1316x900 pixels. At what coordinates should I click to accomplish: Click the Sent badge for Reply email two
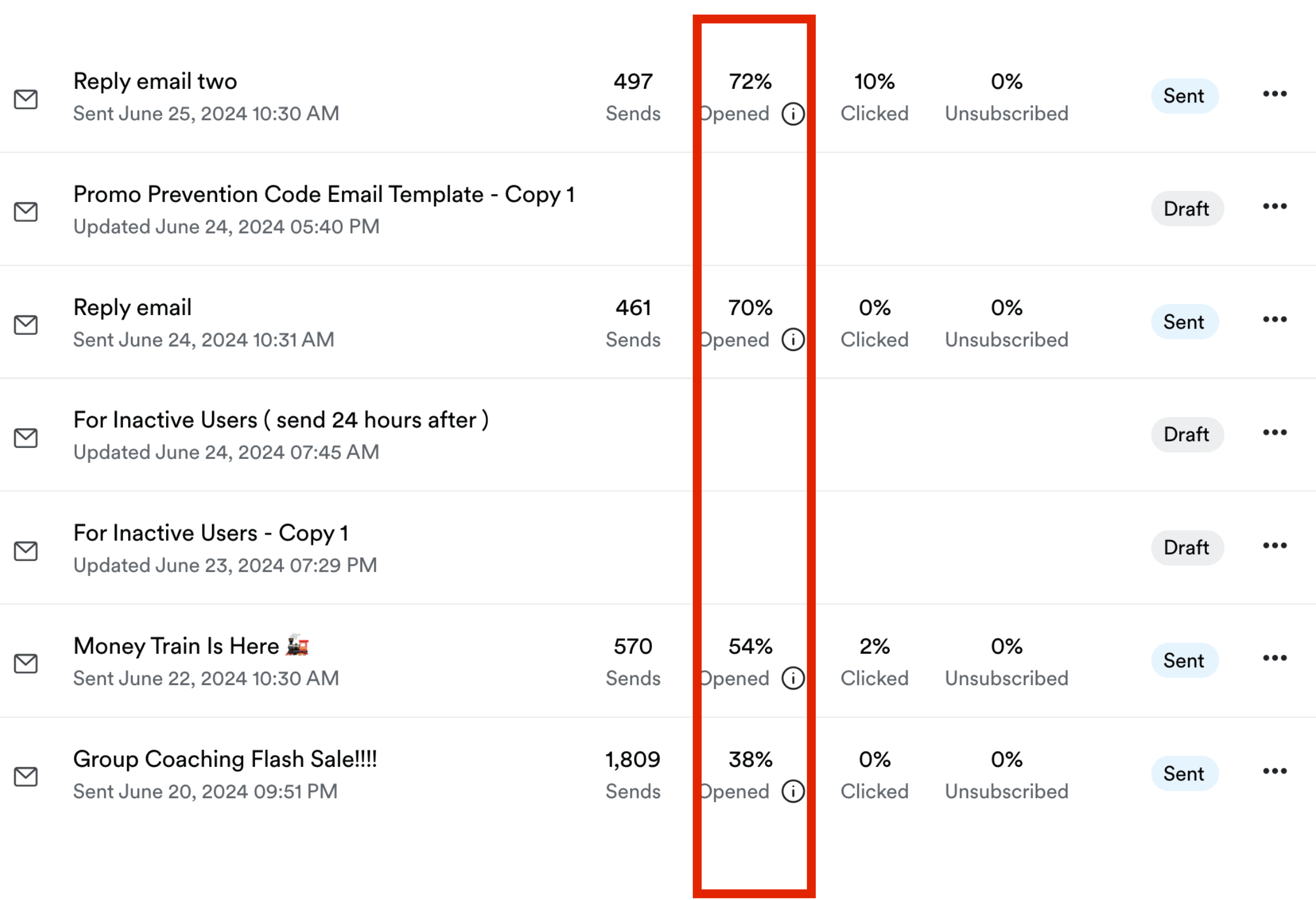tap(1184, 96)
